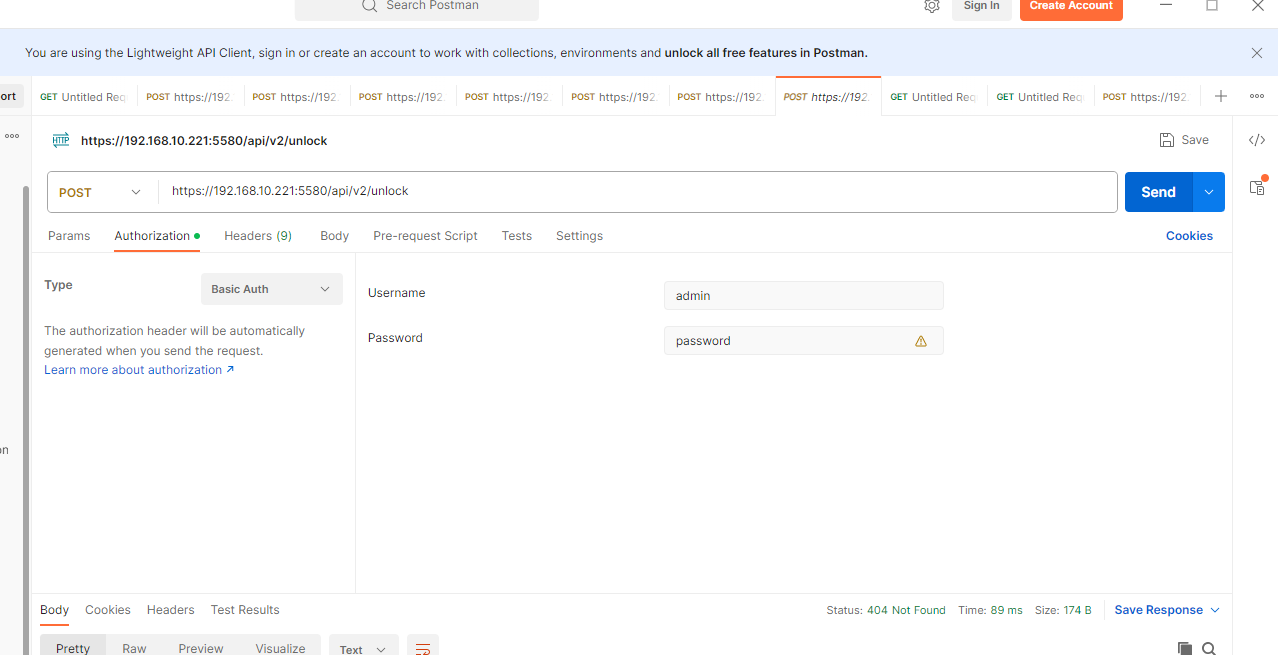Click the Username field containing admin

(803, 296)
